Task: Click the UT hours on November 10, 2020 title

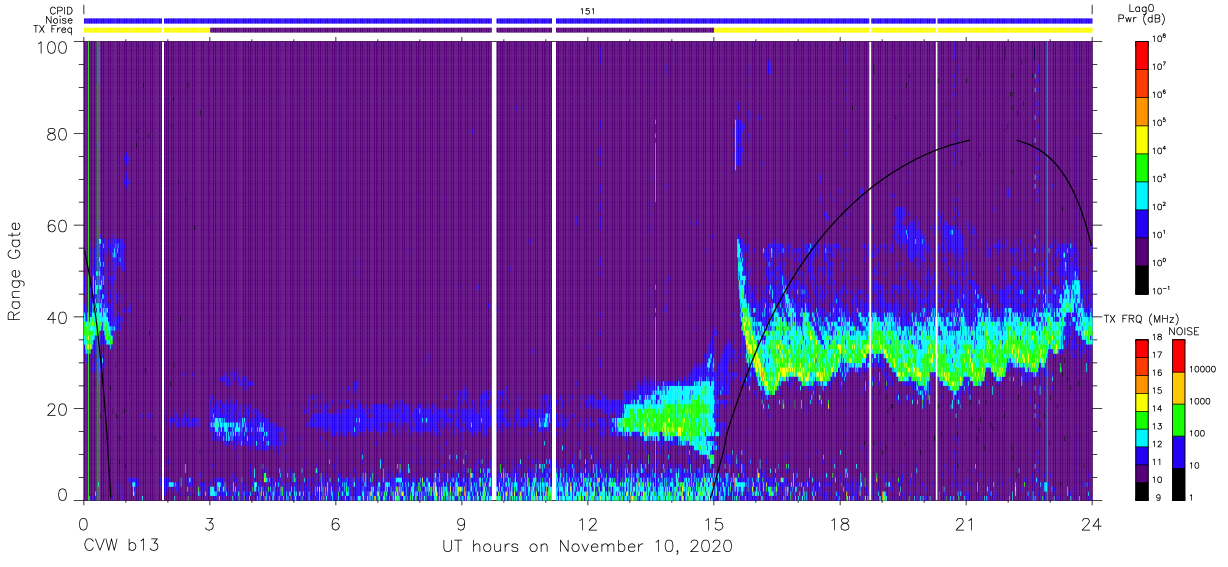Action: (588, 547)
